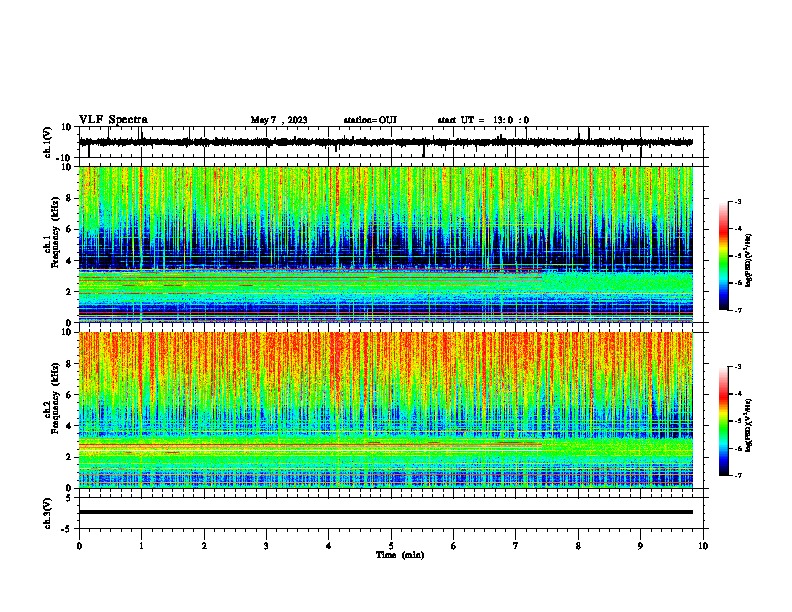Click the "ch.3(V)" axis label
The height and width of the screenshot is (612, 792).
click(x=48, y=513)
